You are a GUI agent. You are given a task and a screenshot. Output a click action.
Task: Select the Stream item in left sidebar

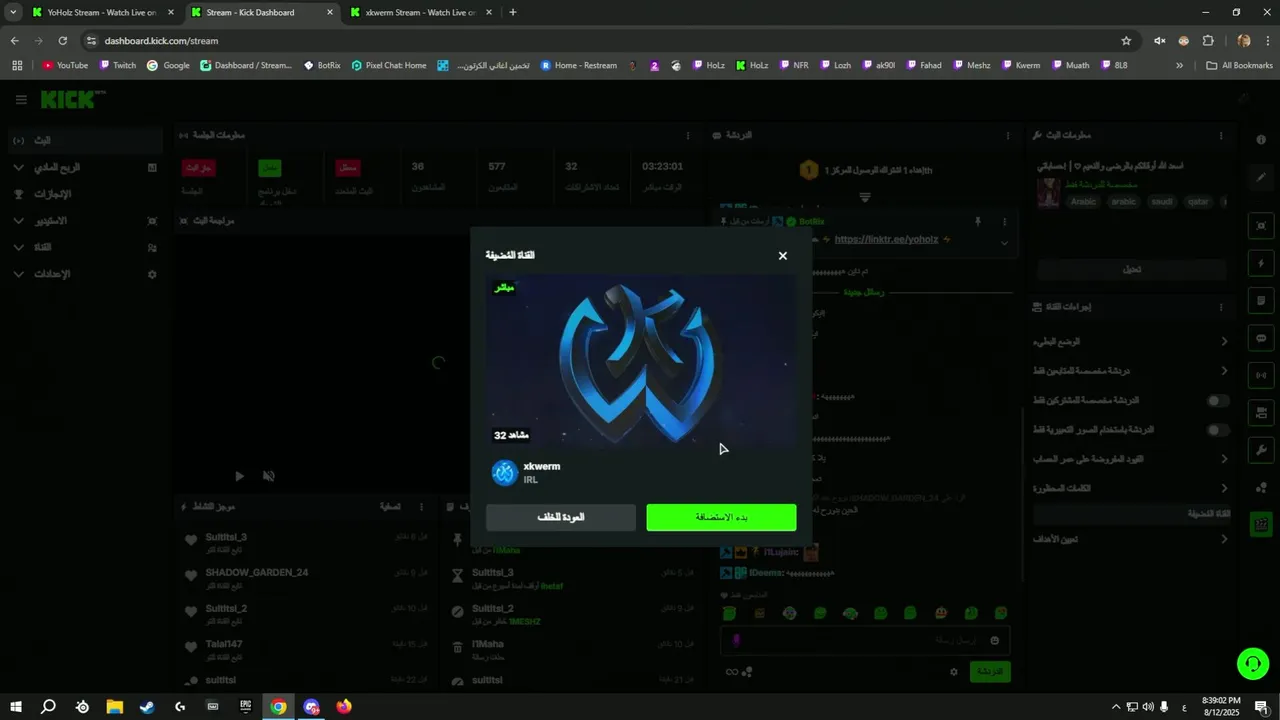85,140
